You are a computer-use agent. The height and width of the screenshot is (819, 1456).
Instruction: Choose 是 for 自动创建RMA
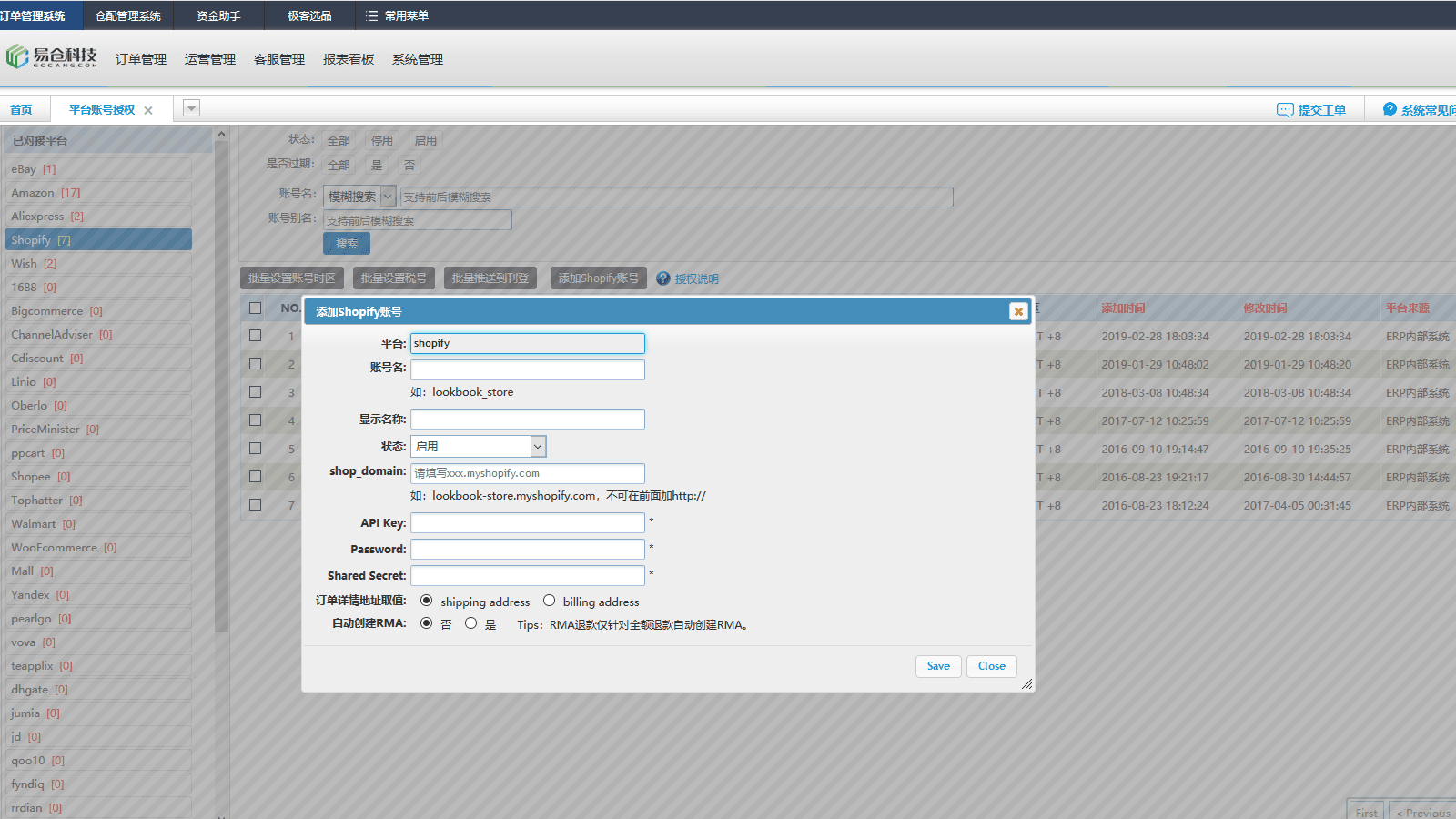tap(470, 623)
